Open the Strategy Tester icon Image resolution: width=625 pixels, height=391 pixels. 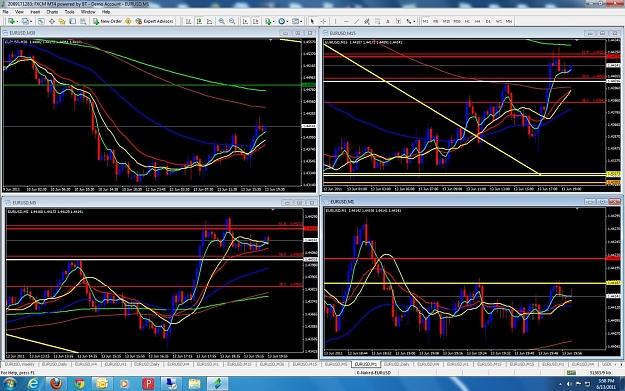(83, 21)
